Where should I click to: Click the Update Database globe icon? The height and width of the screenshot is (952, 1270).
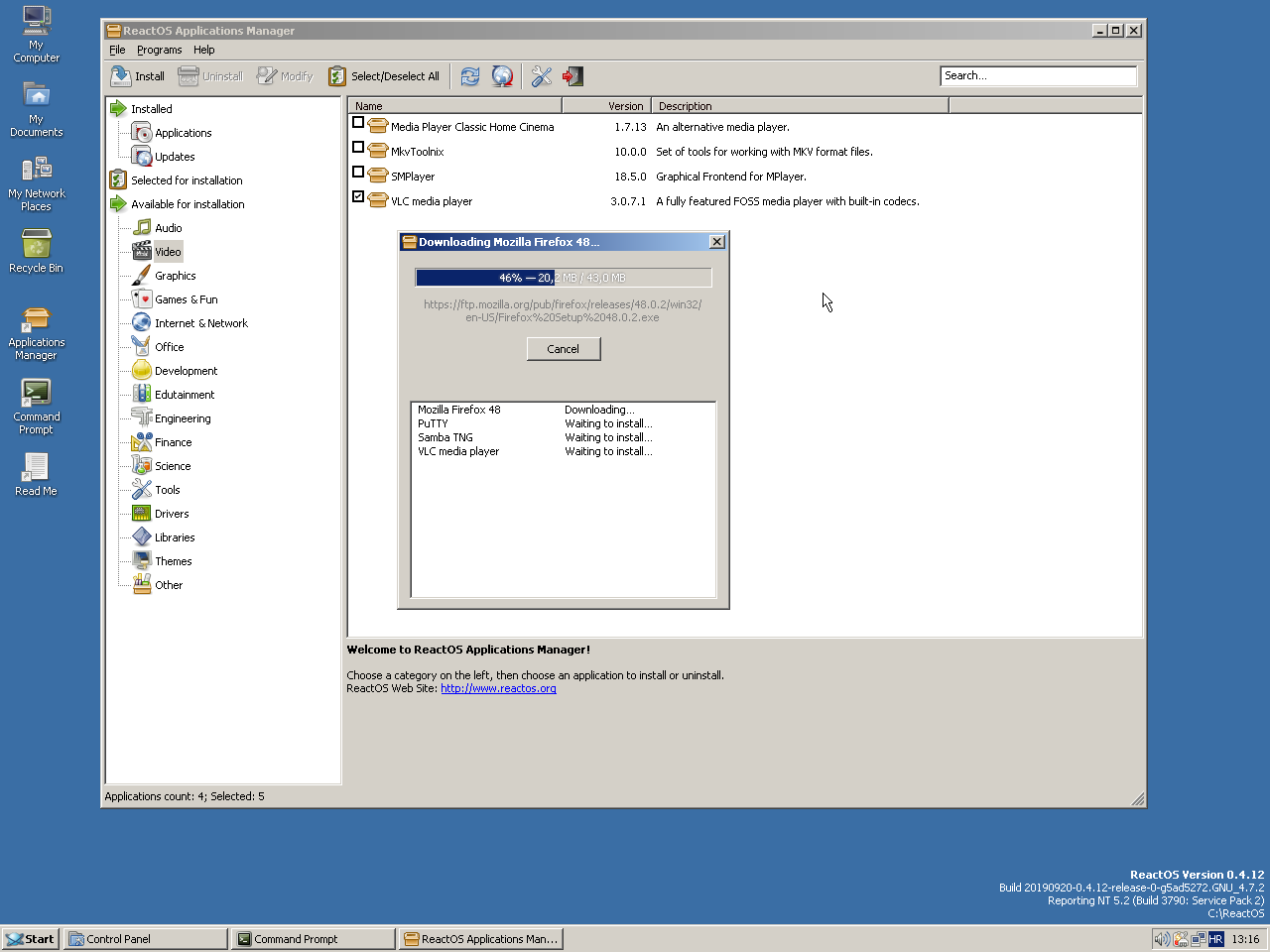(503, 76)
